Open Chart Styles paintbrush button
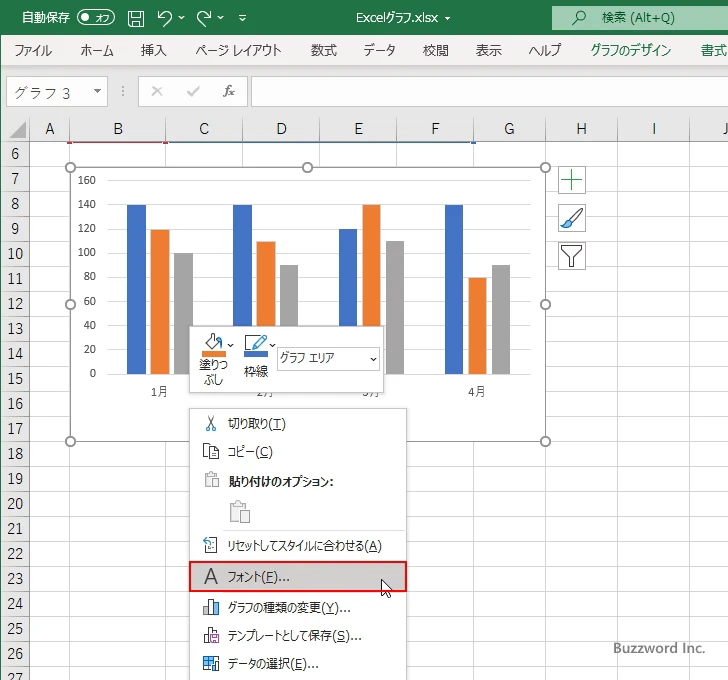Image resolution: width=728 pixels, height=680 pixels. point(572,218)
